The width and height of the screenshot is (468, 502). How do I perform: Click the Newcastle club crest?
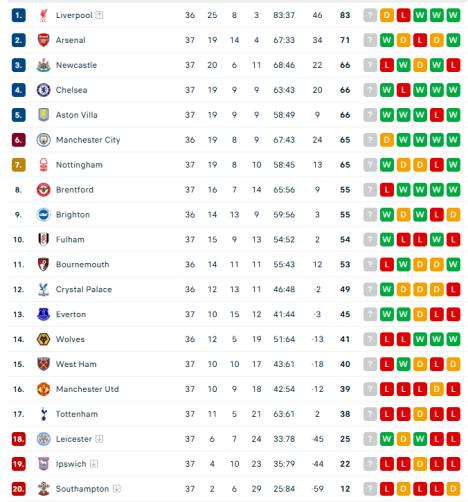coord(43,65)
